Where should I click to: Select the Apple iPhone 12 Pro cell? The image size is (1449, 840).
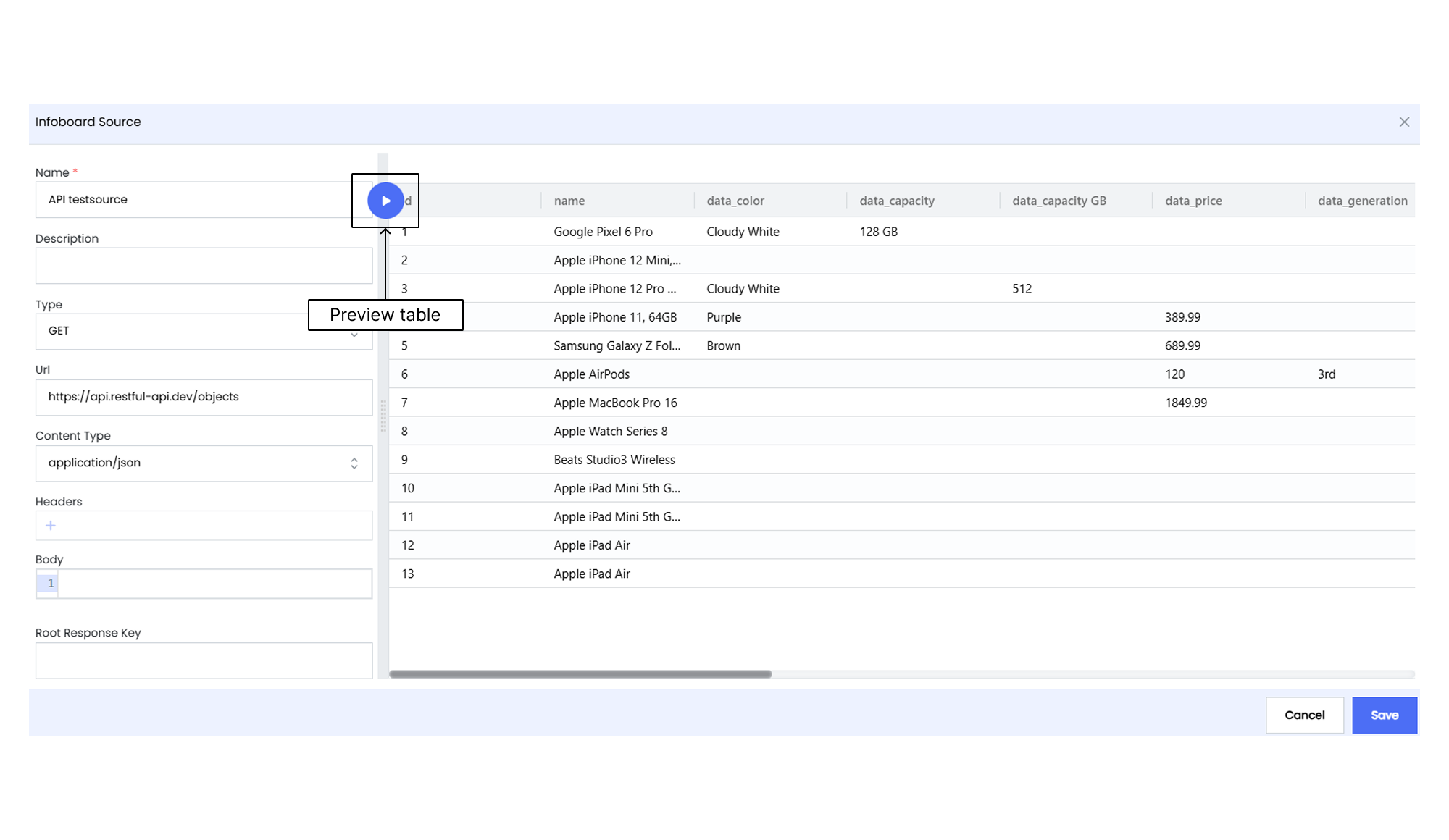pyautogui.click(x=617, y=289)
